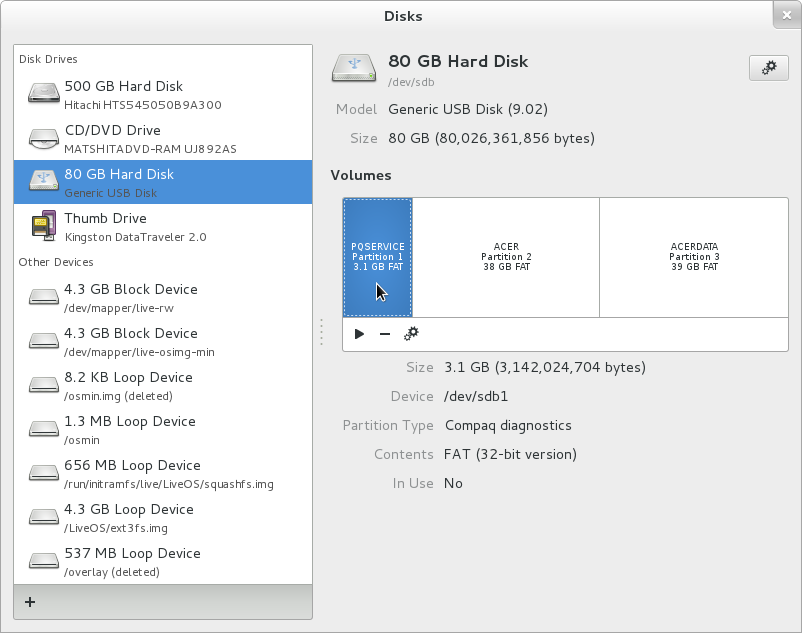The image size is (802, 633).
Task: Select 500 GB Hard Disk drive name
Action: click(x=123, y=86)
